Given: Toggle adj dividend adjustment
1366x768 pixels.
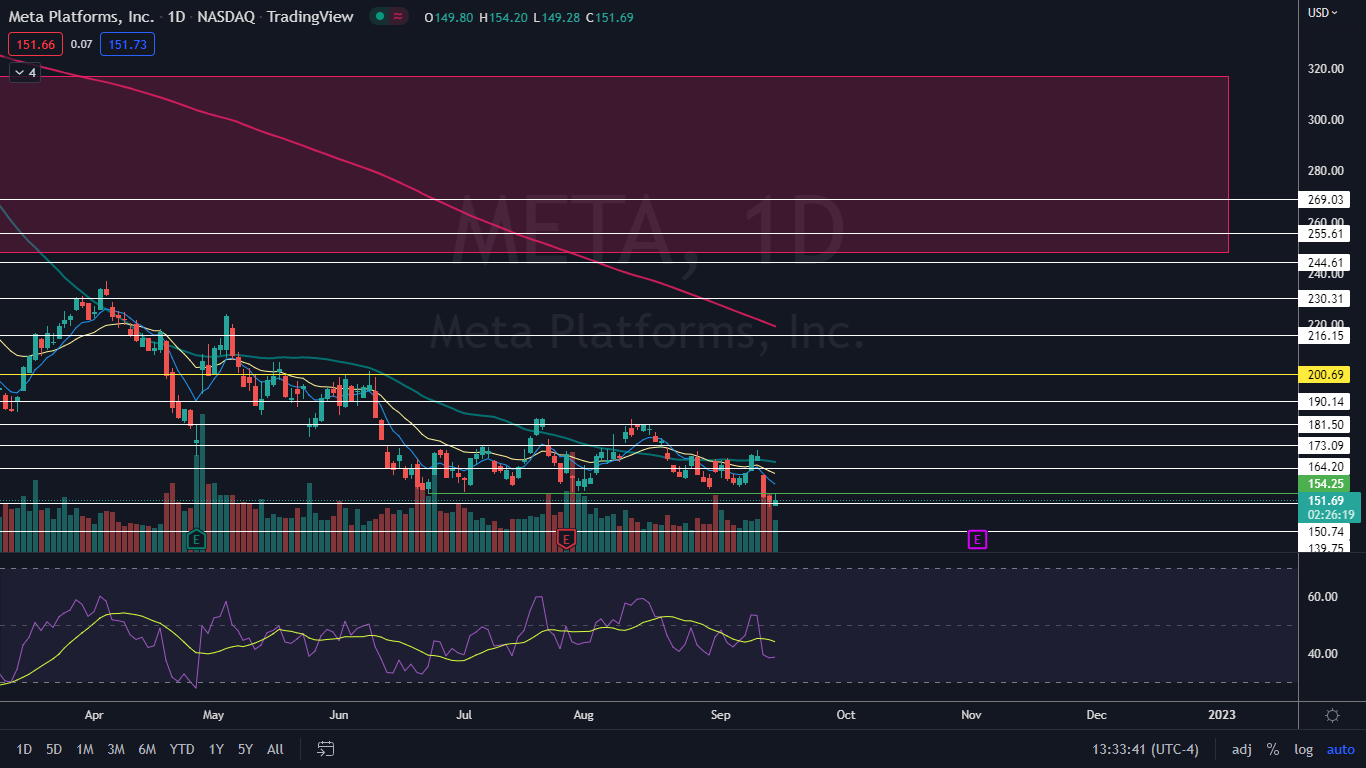Looking at the screenshot, I should pyautogui.click(x=1241, y=749).
